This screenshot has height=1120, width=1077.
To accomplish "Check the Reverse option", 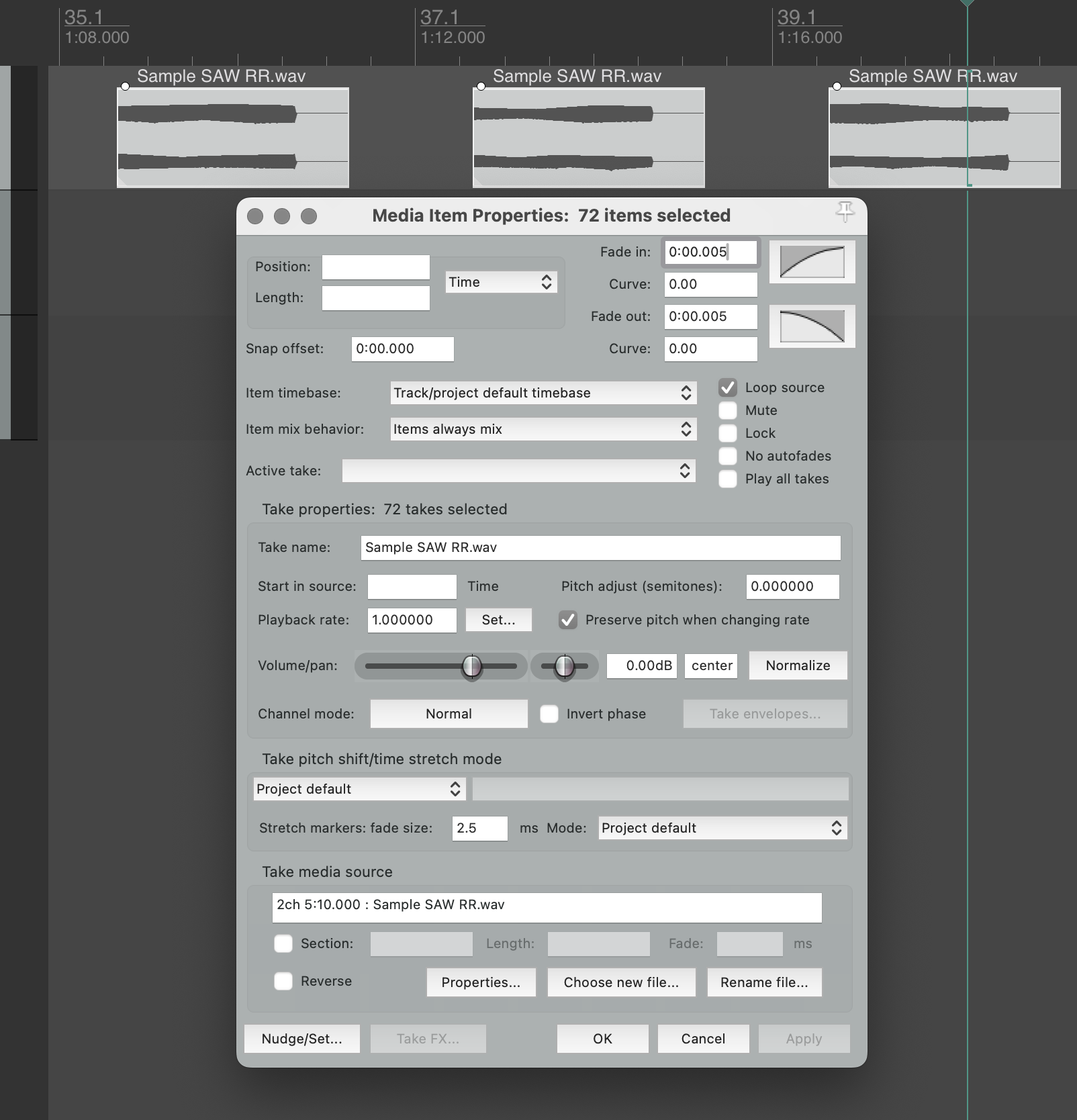I will (283, 981).
